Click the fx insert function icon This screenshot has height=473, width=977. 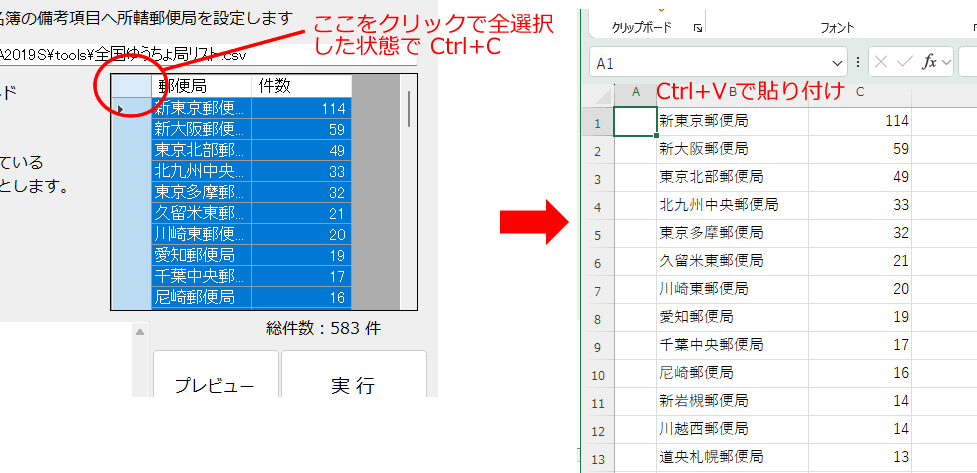(x=929, y=62)
